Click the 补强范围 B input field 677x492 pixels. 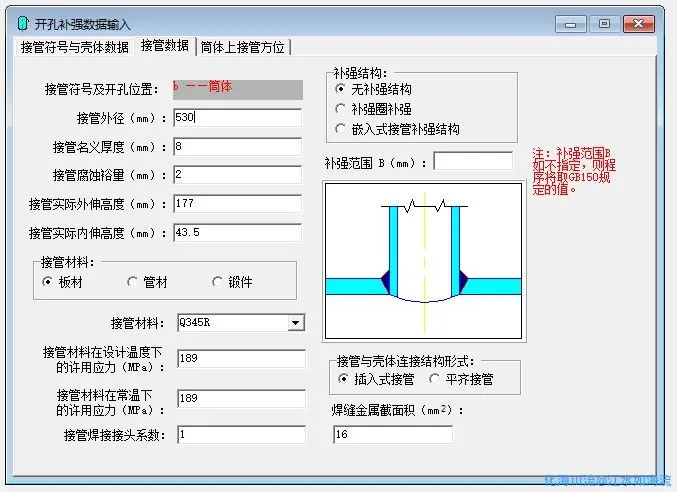pyautogui.click(x=473, y=161)
